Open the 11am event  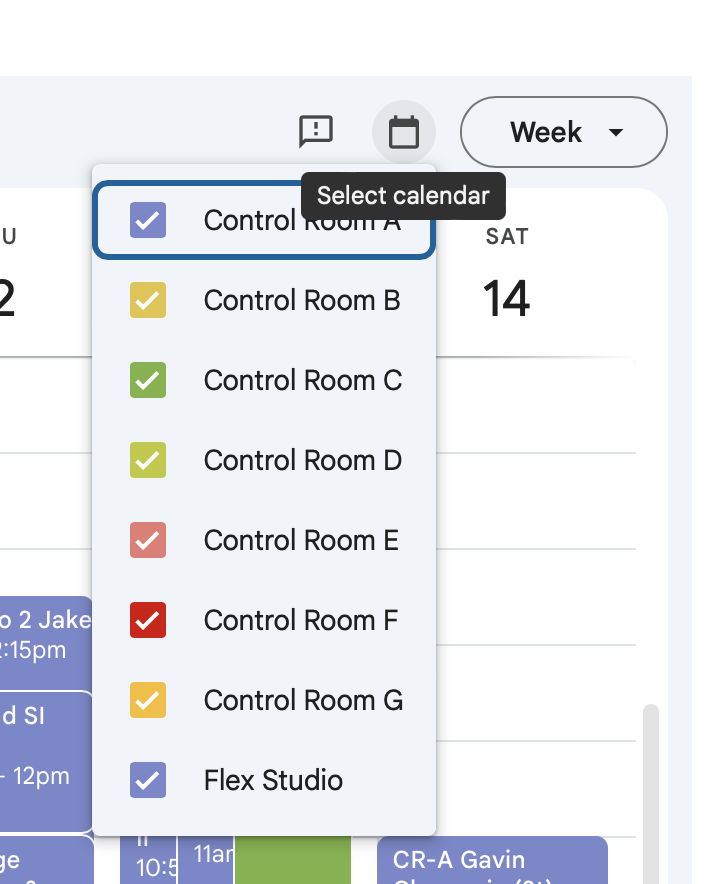tap(207, 862)
